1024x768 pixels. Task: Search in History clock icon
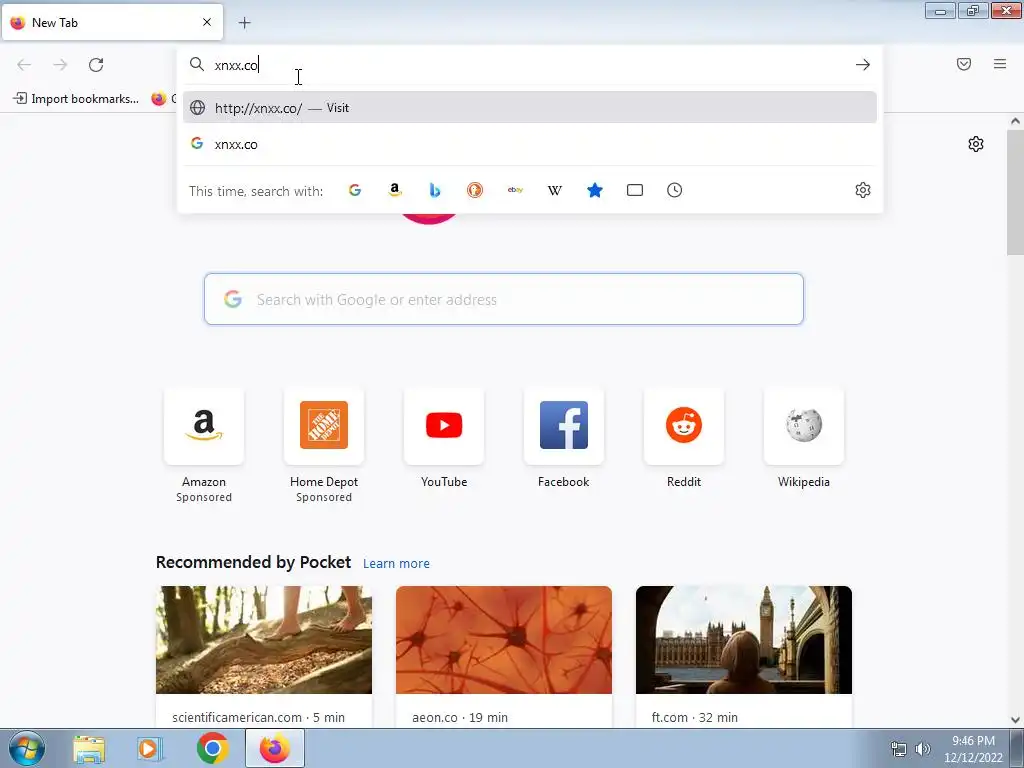click(x=675, y=190)
